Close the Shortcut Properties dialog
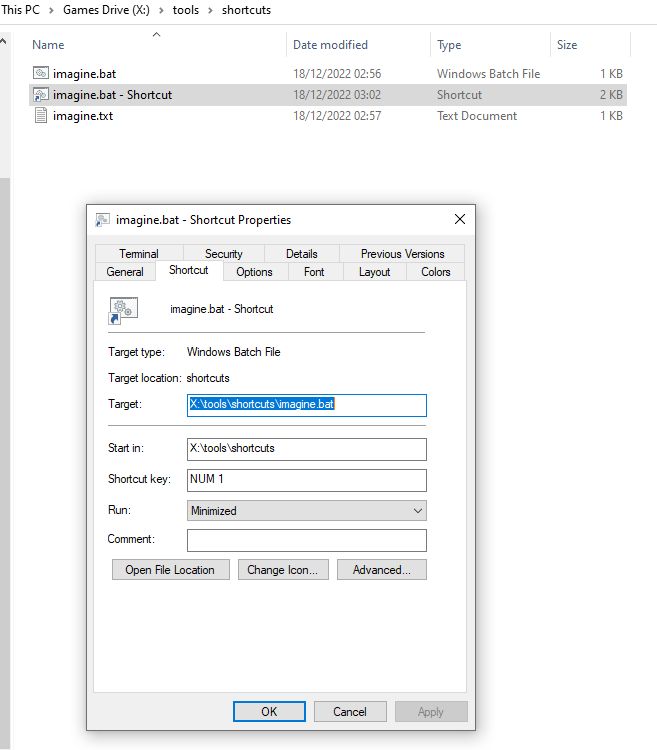The width and height of the screenshot is (657, 750). pyautogui.click(x=460, y=220)
